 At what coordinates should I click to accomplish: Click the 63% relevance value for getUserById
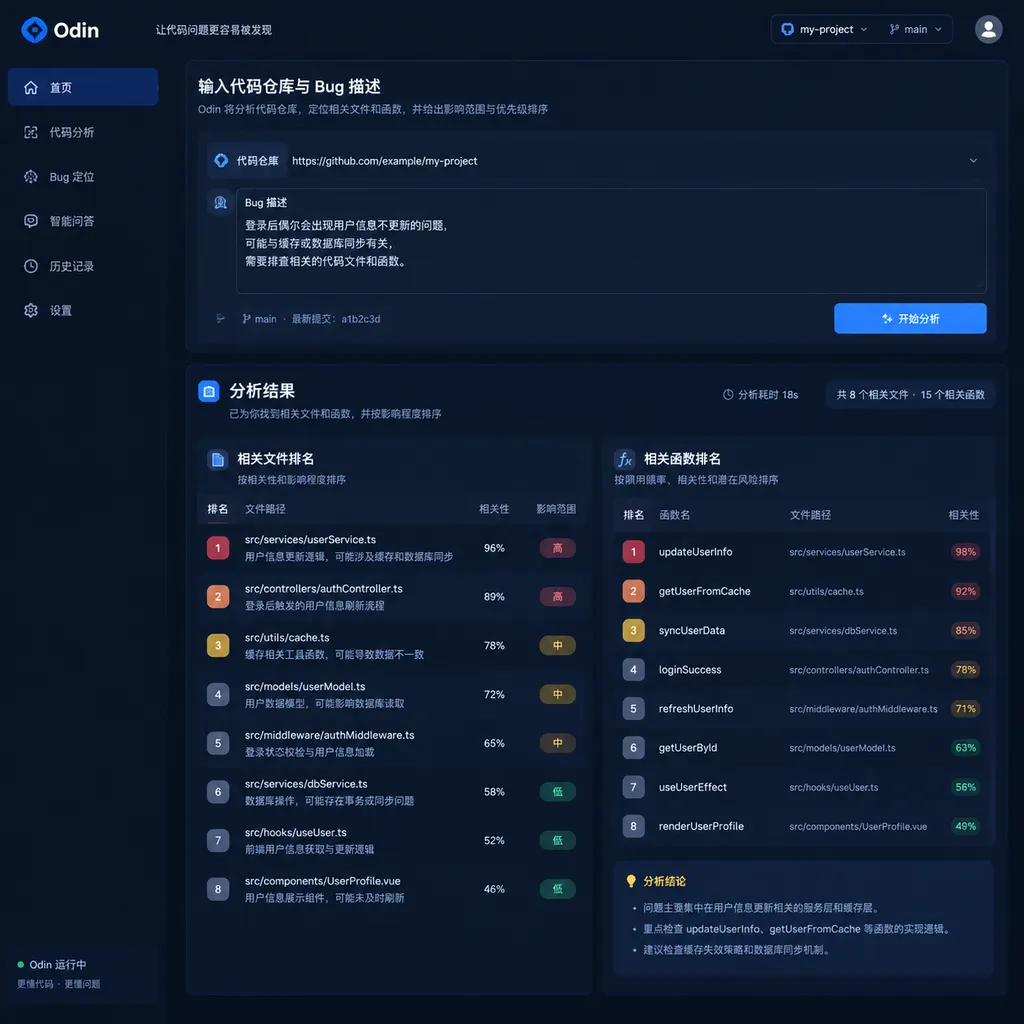point(965,748)
